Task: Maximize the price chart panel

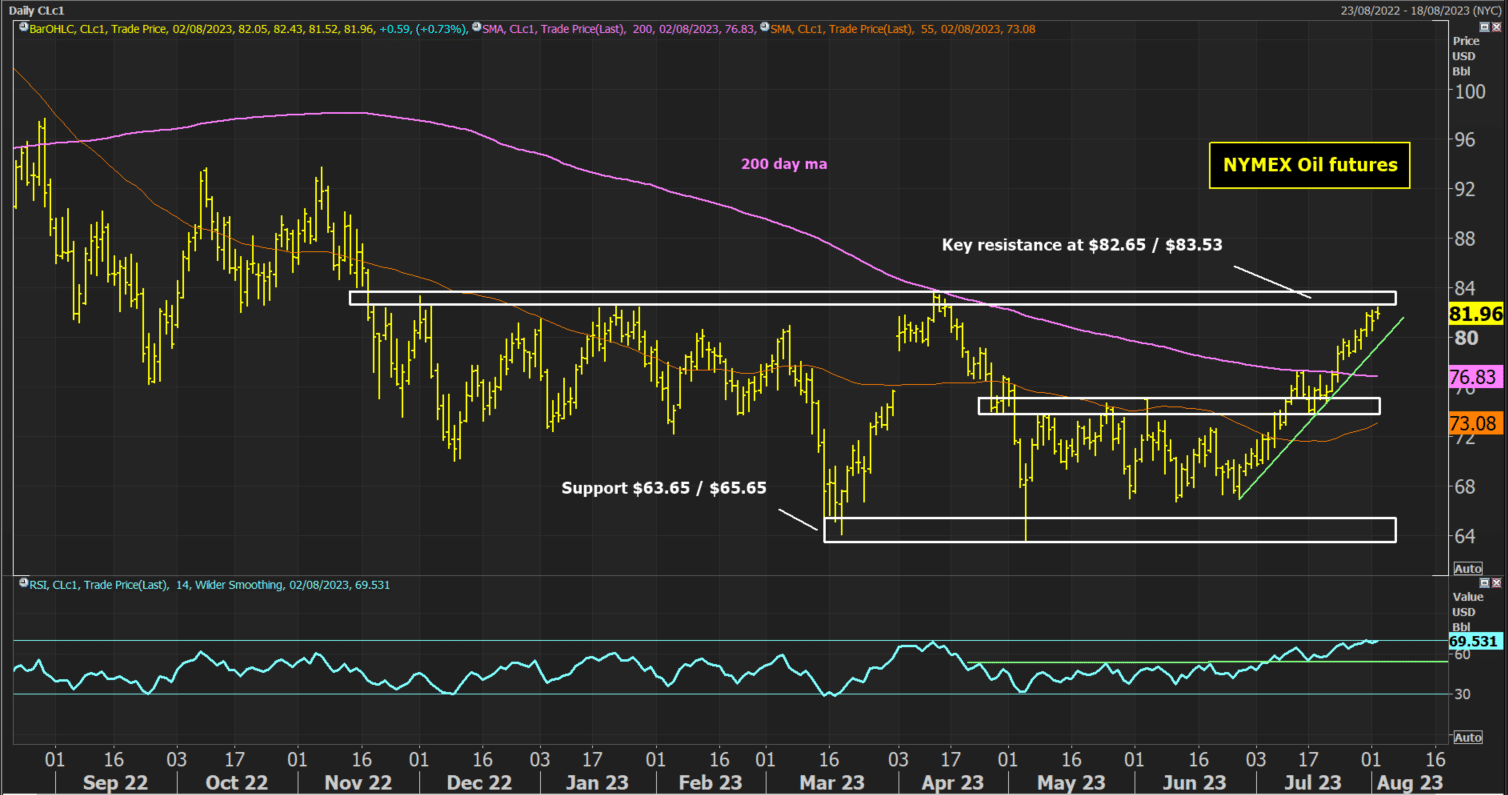Action: [x=1484, y=27]
